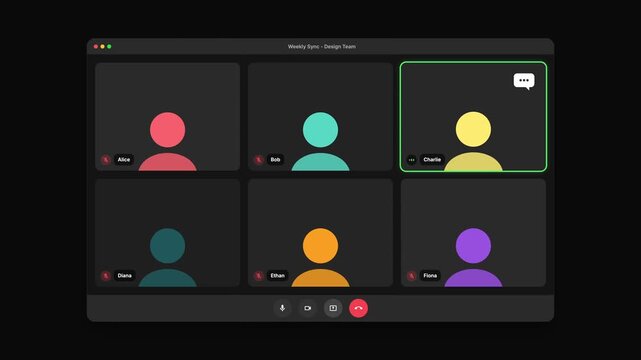This screenshot has width=641, height=360.
Task: Click Bob's muted microphone icon
Action: [x=258, y=160]
